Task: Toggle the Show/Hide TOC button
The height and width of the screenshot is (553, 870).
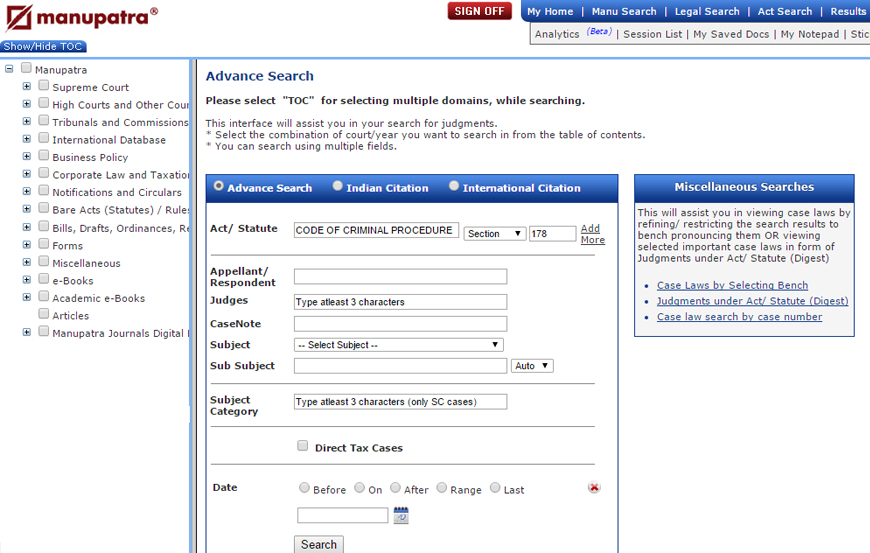Action: (43, 47)
